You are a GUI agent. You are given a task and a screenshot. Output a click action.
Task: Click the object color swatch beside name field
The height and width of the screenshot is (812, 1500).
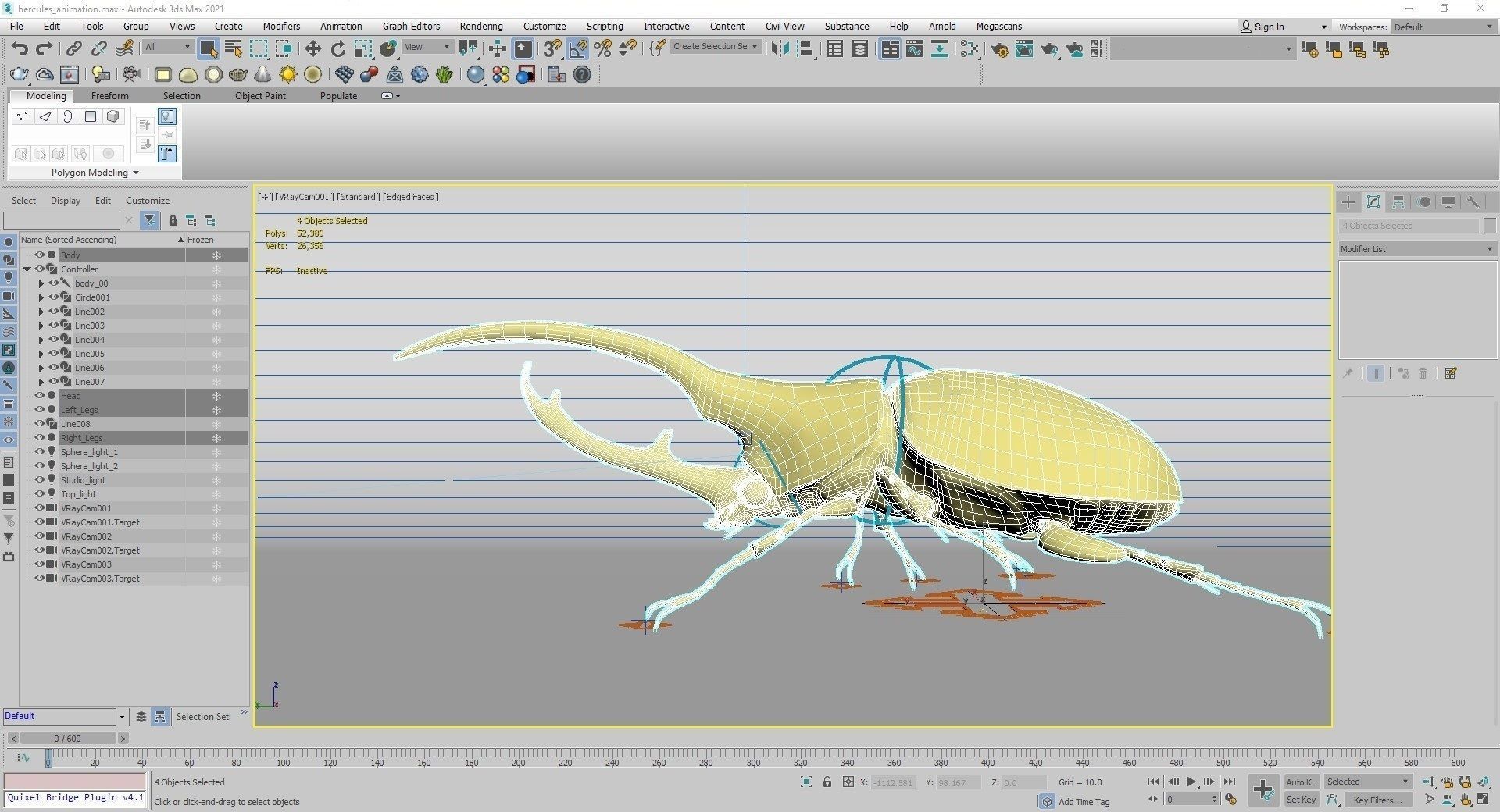click(x=1489, y=226)
